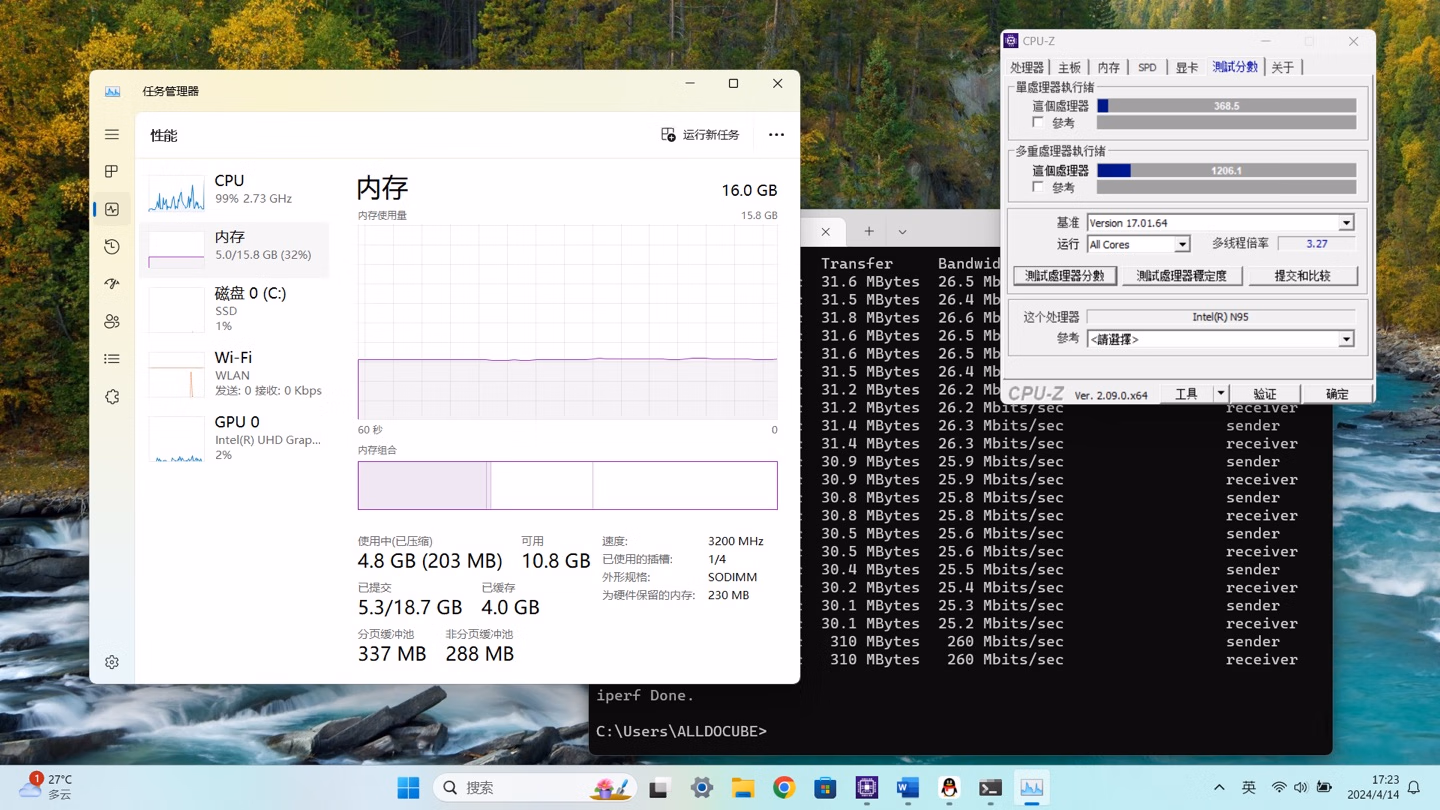Open Microsoft Word from taskbar
1440x810 pixels.
pyautogui.click(x=907, y=788)
